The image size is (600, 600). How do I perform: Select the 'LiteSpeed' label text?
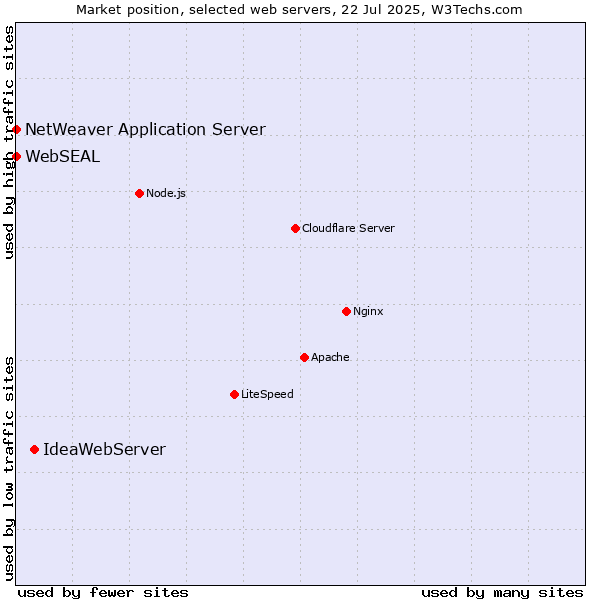[x=267, y=394]
